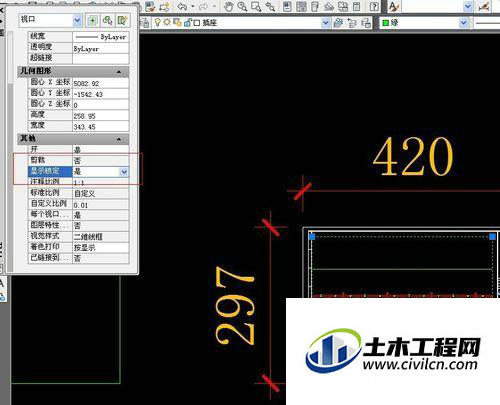
Task: Open the color dropdown showing 绿
Action: (x=463, y=23)
